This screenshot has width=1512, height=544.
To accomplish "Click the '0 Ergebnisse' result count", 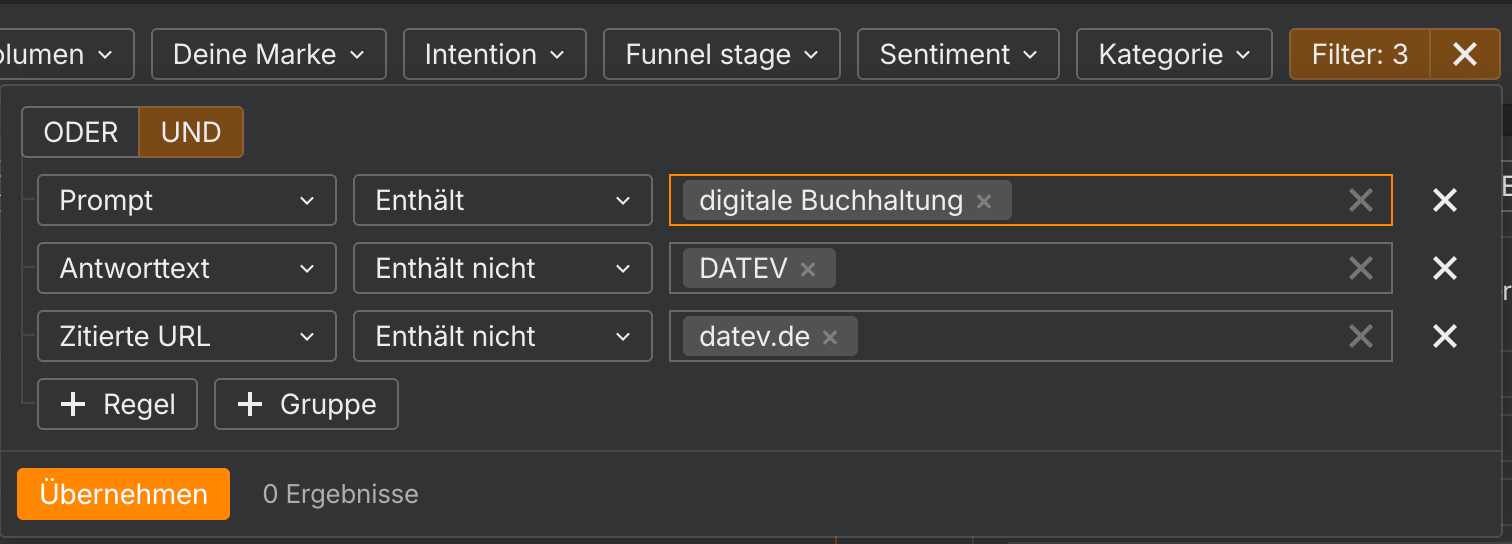I will pos(341,494).
